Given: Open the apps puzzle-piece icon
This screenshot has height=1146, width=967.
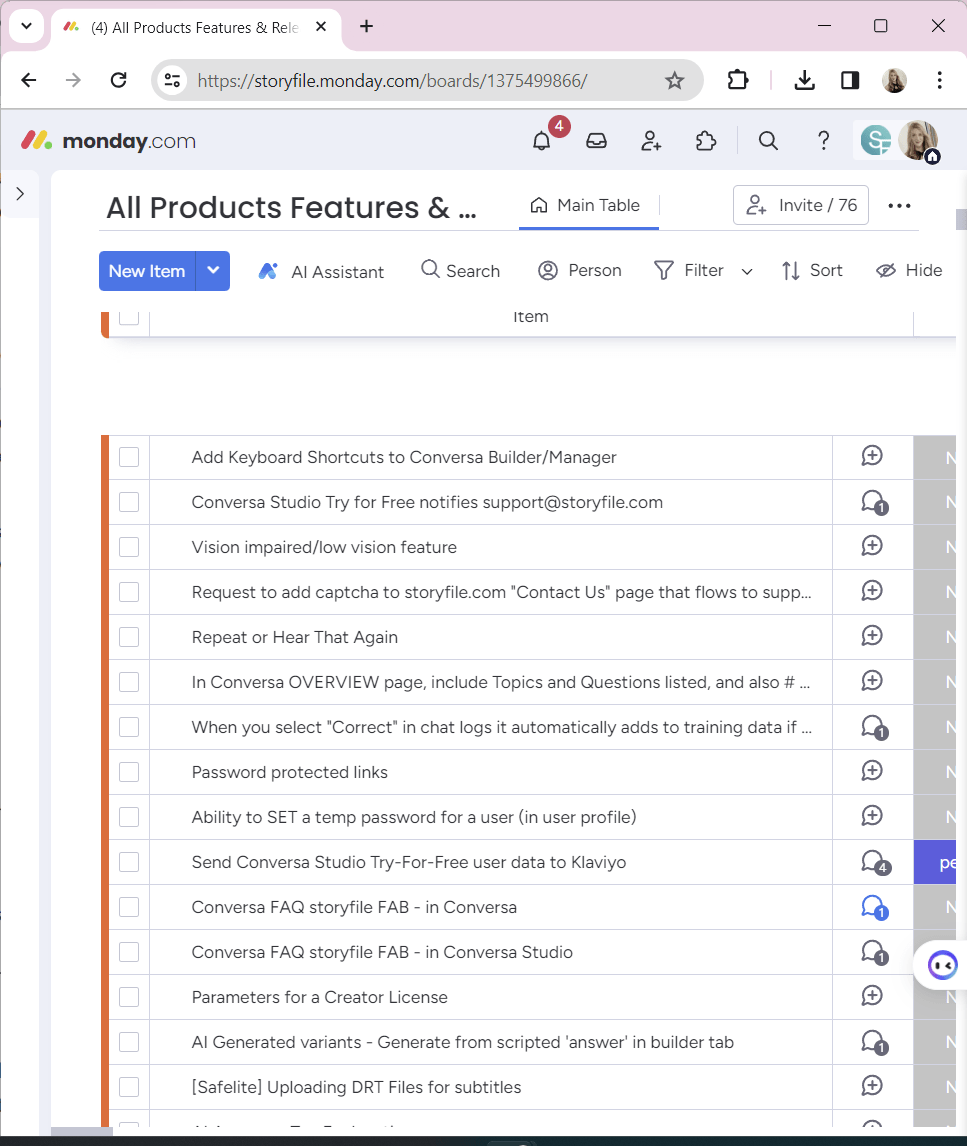Looking at the screenshot, I should point(705,140).
